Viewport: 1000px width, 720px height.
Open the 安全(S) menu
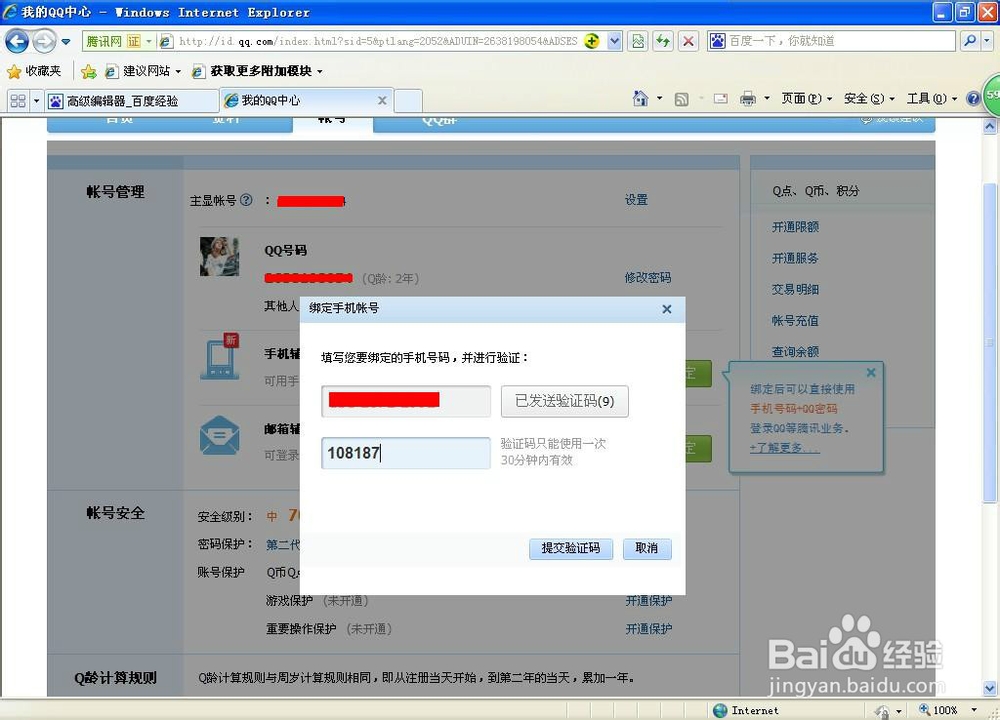tap(869, 98)
